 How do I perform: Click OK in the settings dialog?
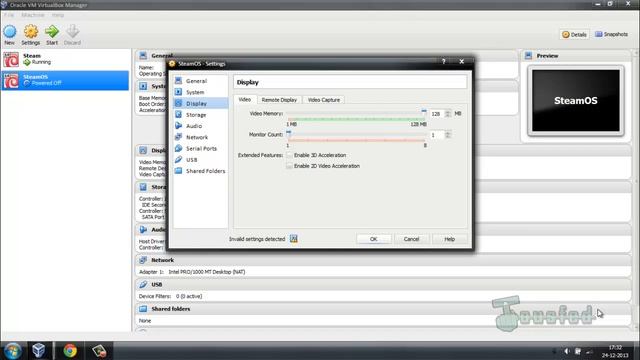[373, 239]
